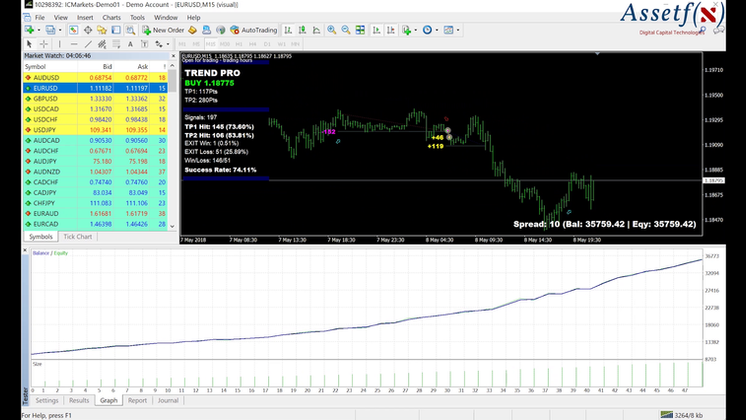
Task: Open the Indicators list icon
Action: pyautogui.click(x=406, y=30)
